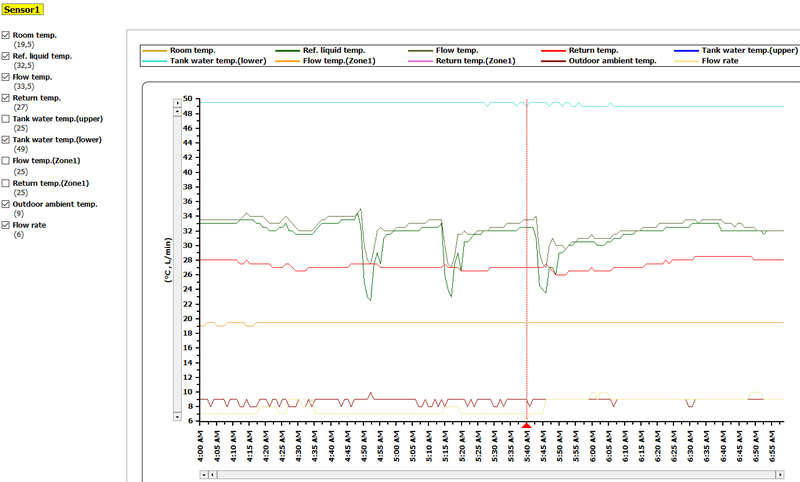
Task: Click the Flow temp.(Zone1) orange legend swatch
Action: click(287, 61)
